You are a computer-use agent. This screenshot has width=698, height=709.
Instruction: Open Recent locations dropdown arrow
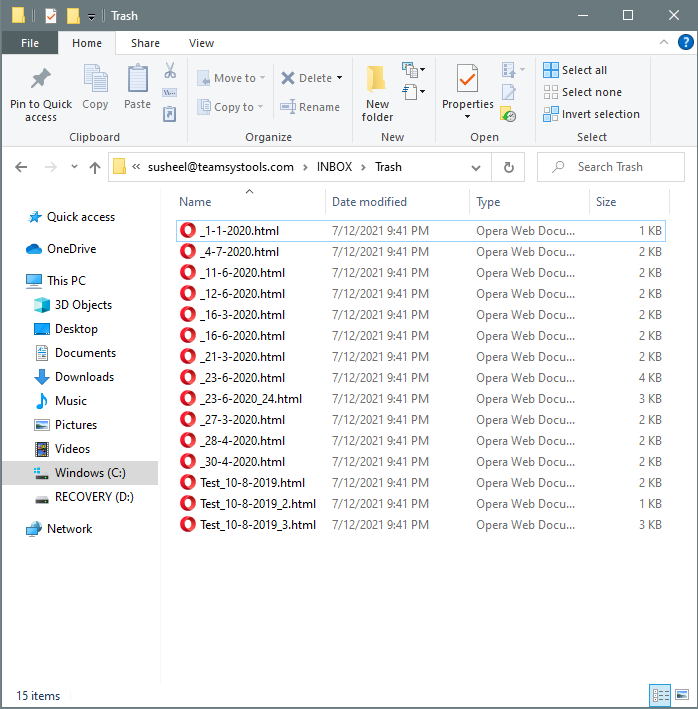point(74,167)
